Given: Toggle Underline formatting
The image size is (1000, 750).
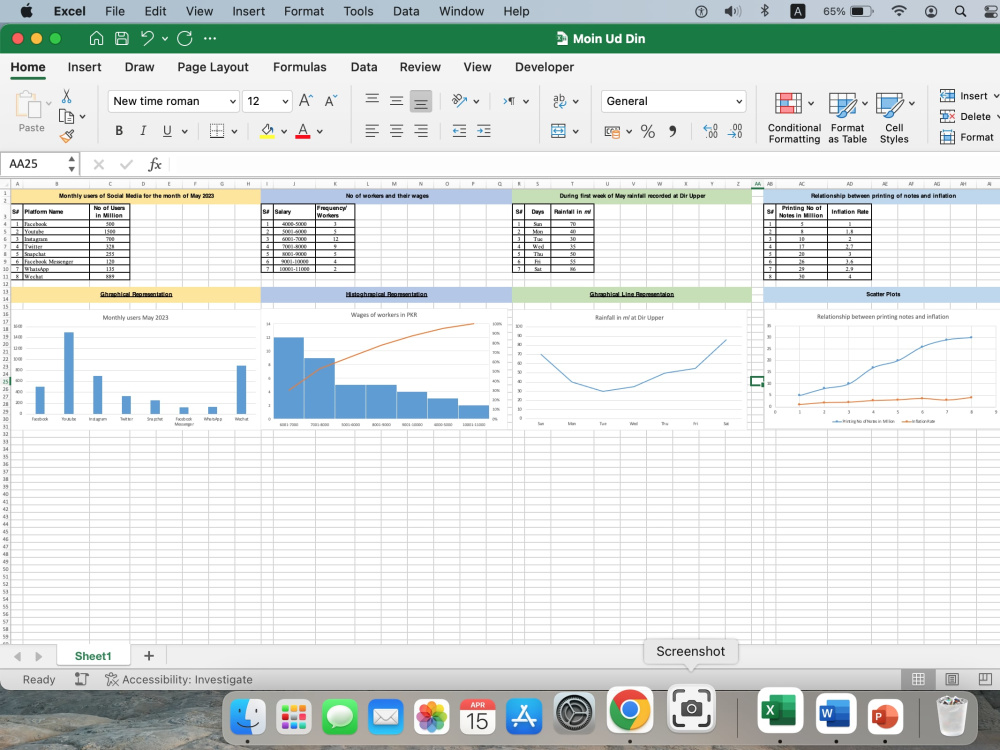Looking at the screenshot, I should click(167, 131).
